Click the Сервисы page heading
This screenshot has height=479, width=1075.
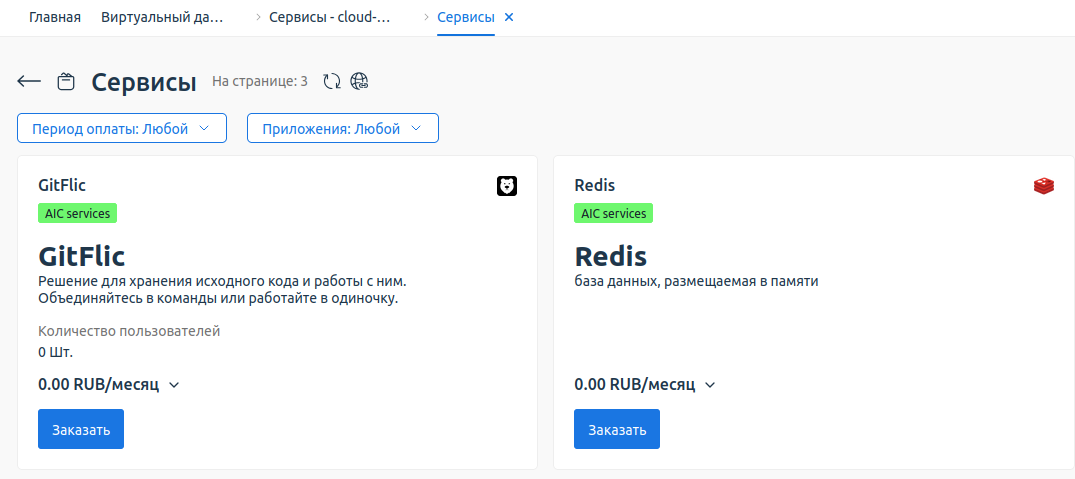[x=144, y=82]
